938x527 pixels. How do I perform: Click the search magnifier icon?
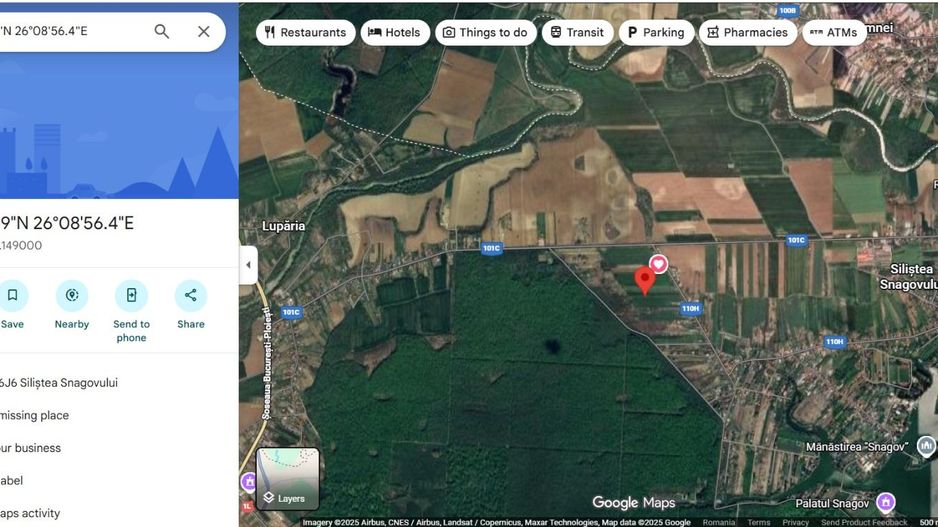coord(162,31)
